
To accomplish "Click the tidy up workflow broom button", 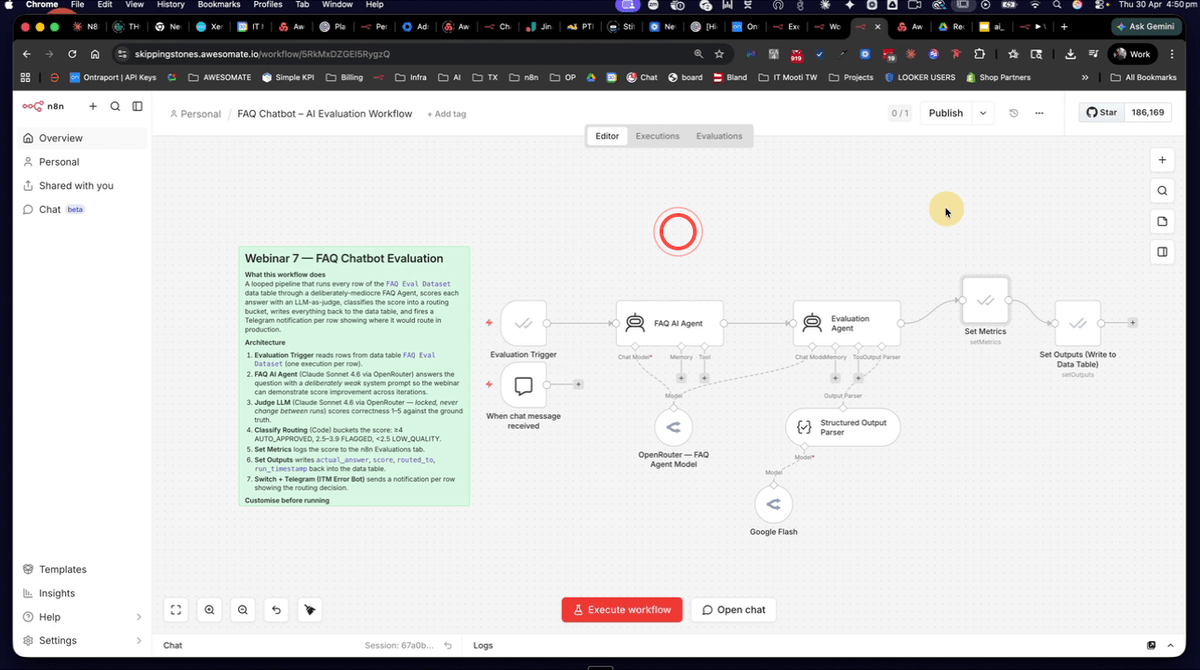I will [310, 609].
